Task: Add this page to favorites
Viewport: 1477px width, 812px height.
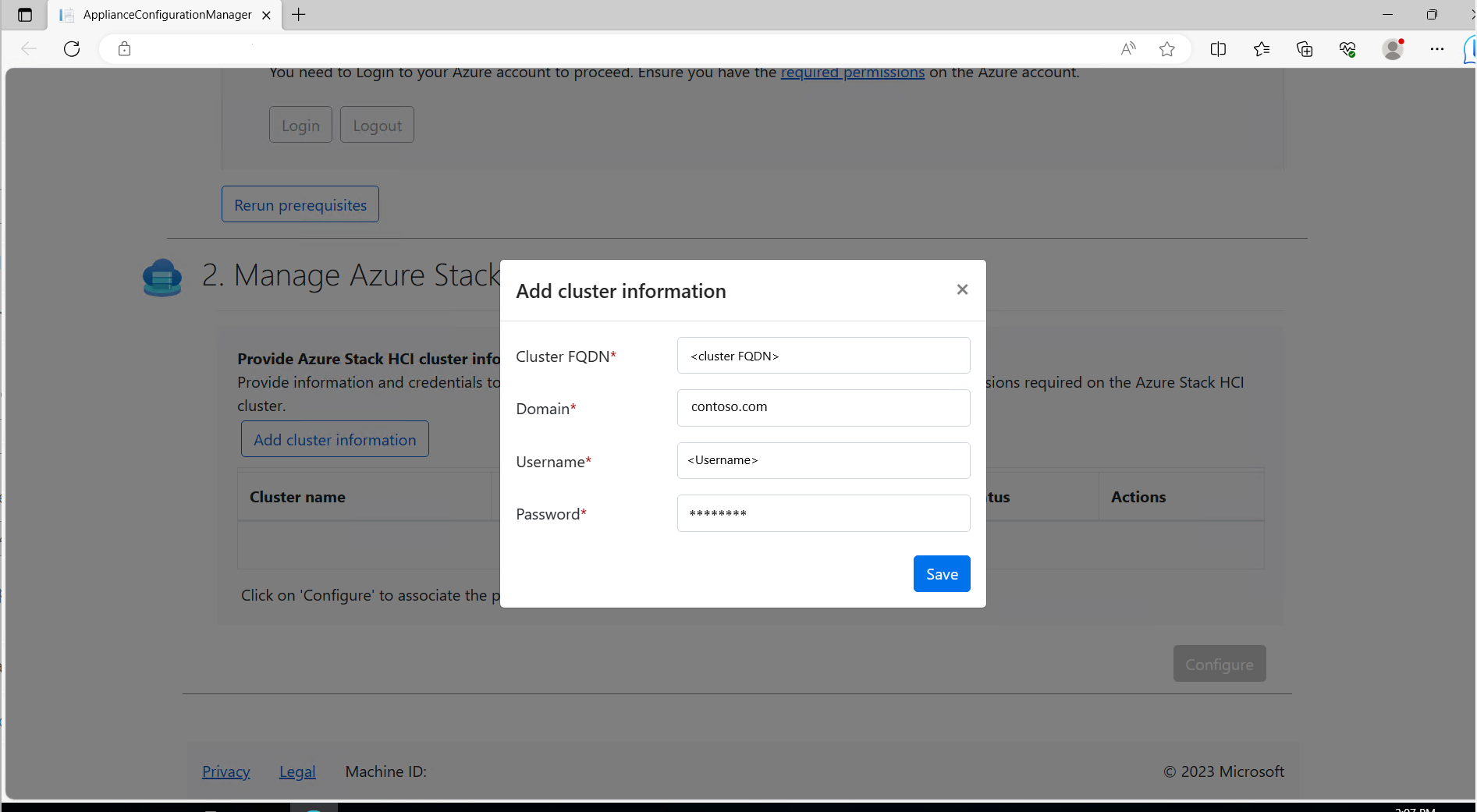Action: coord(1167,49)
